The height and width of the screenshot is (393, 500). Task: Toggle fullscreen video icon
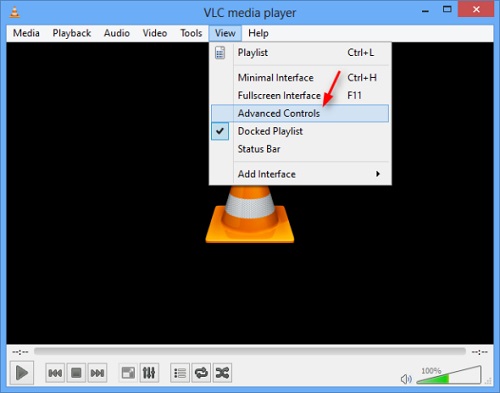[128, 373]
